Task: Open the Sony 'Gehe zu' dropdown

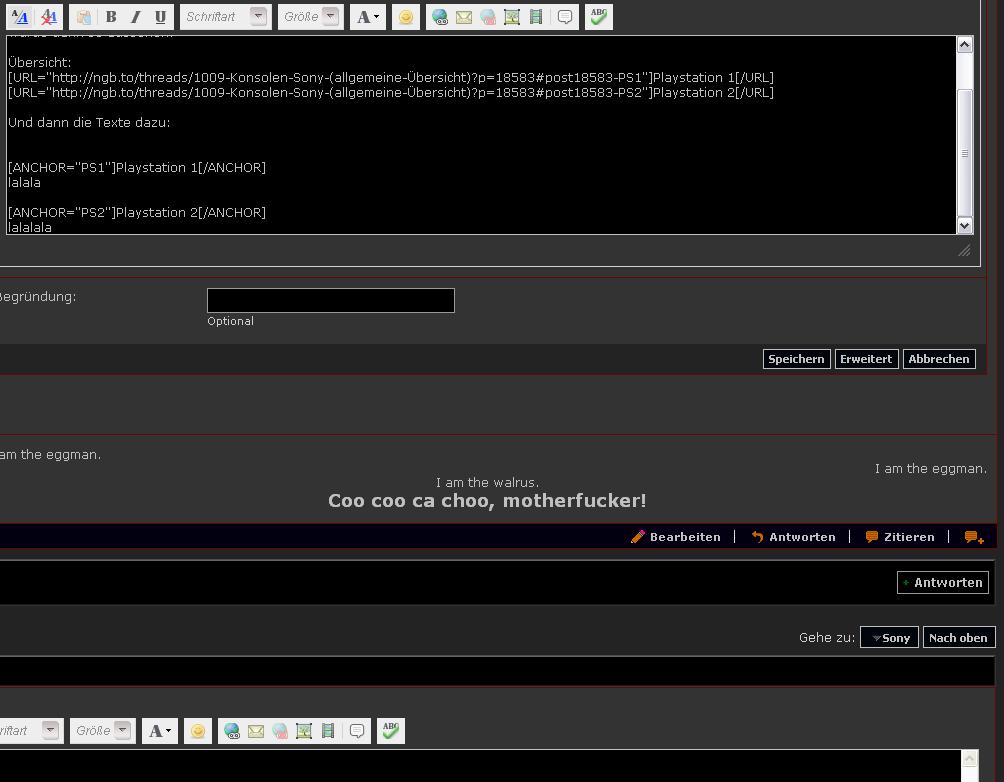Action: pos(889,638)
